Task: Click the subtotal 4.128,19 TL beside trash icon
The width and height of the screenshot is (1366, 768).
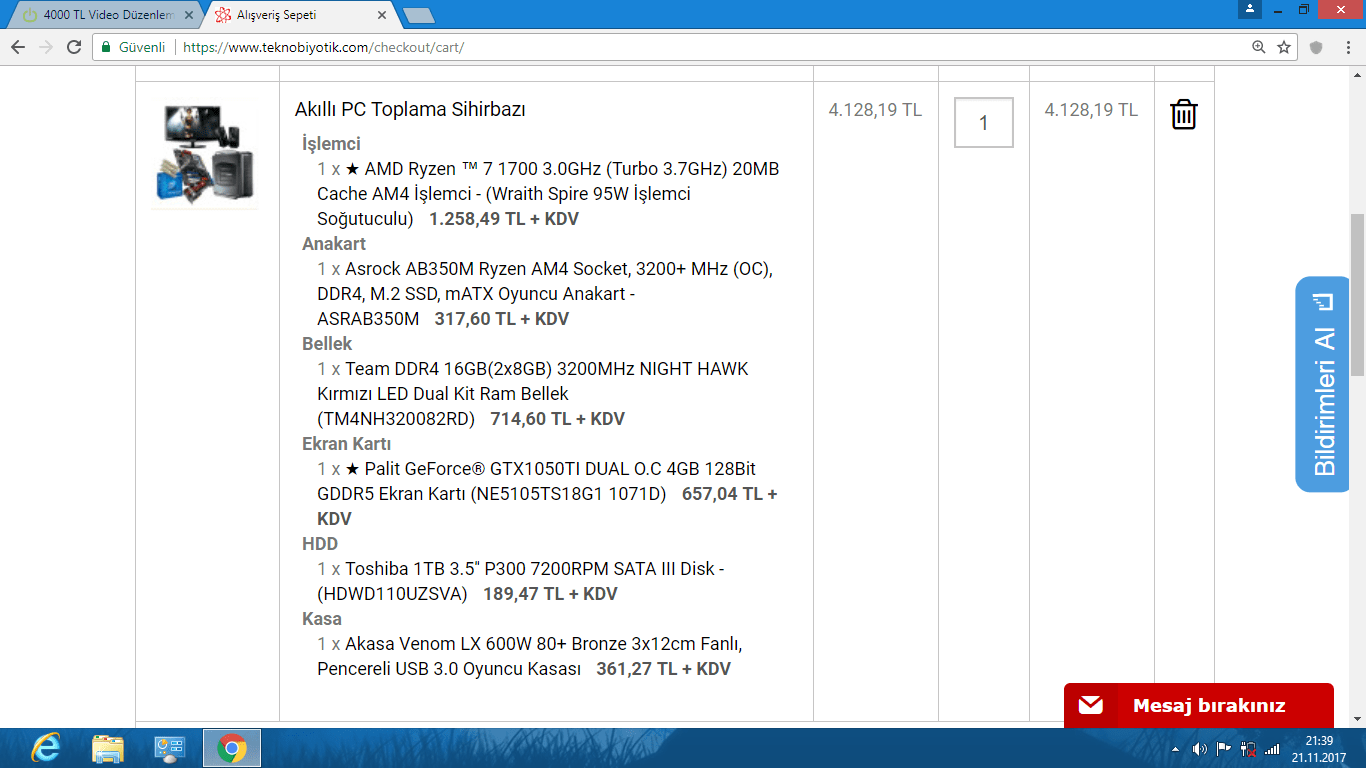Action: pyautogui.click(x=1091, y=110)
